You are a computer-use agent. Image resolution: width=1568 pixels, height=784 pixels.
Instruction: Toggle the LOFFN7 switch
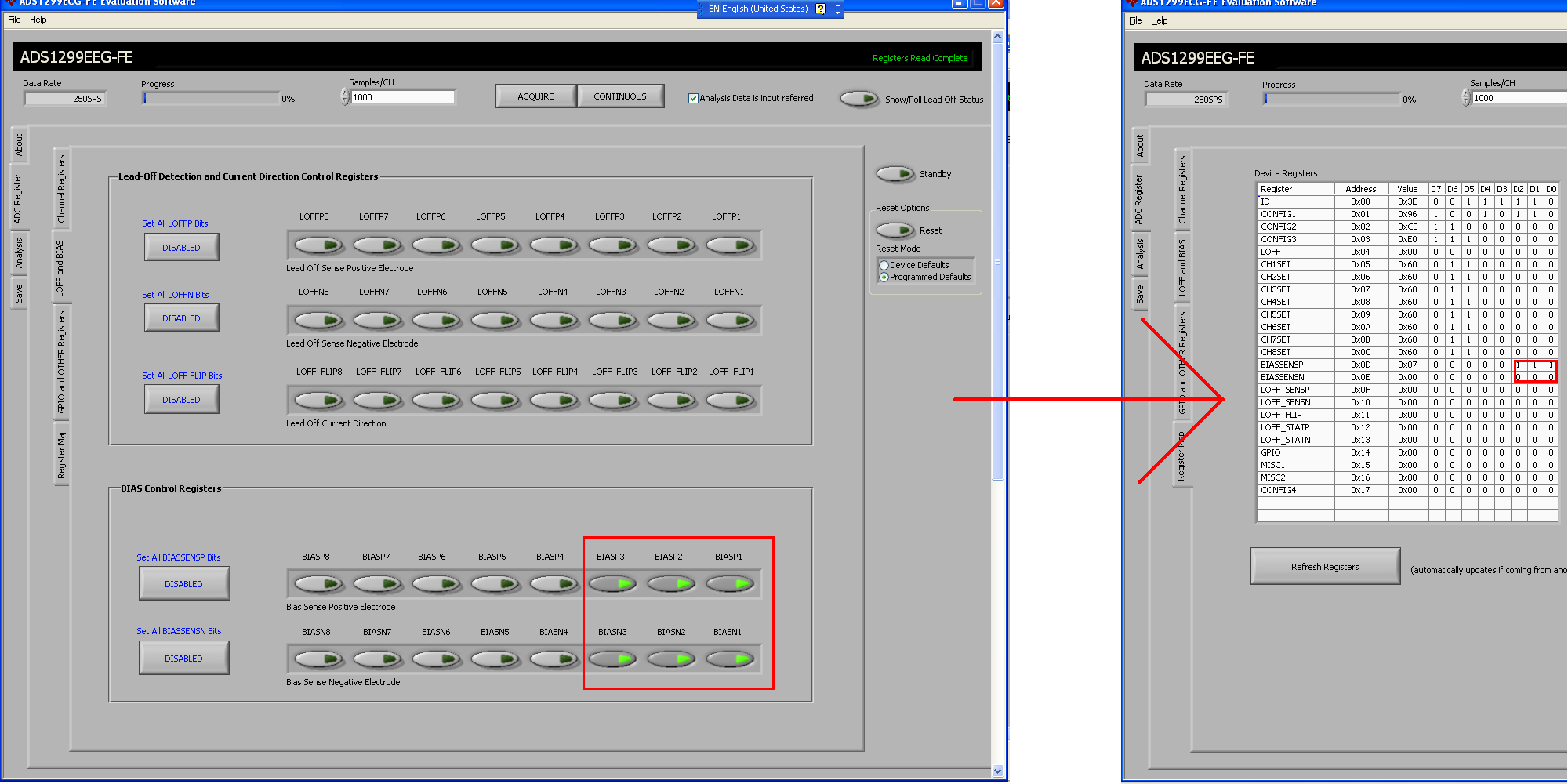pyautogui.click(x=377, y=320)
